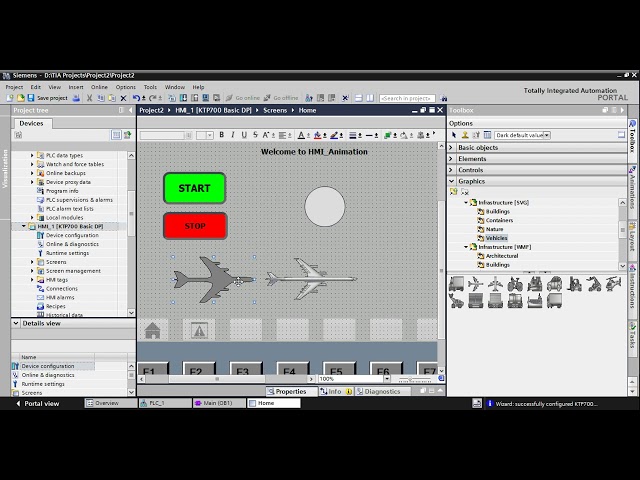The height and width of the screenshot is (480, 640).
Task: Toggle Italic text formatting
Action: 233,135
